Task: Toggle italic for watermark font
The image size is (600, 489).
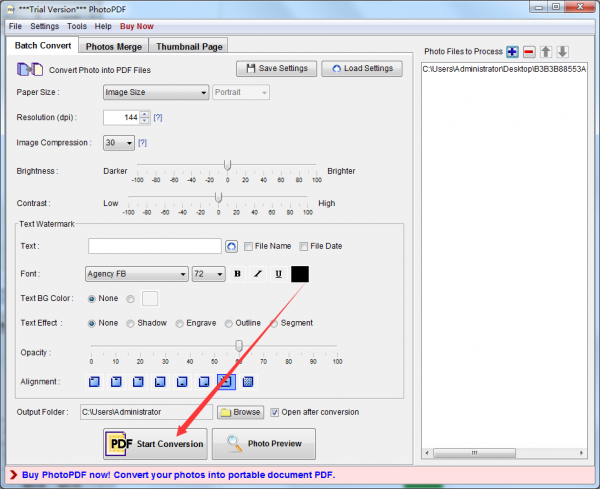Action: 257,274
